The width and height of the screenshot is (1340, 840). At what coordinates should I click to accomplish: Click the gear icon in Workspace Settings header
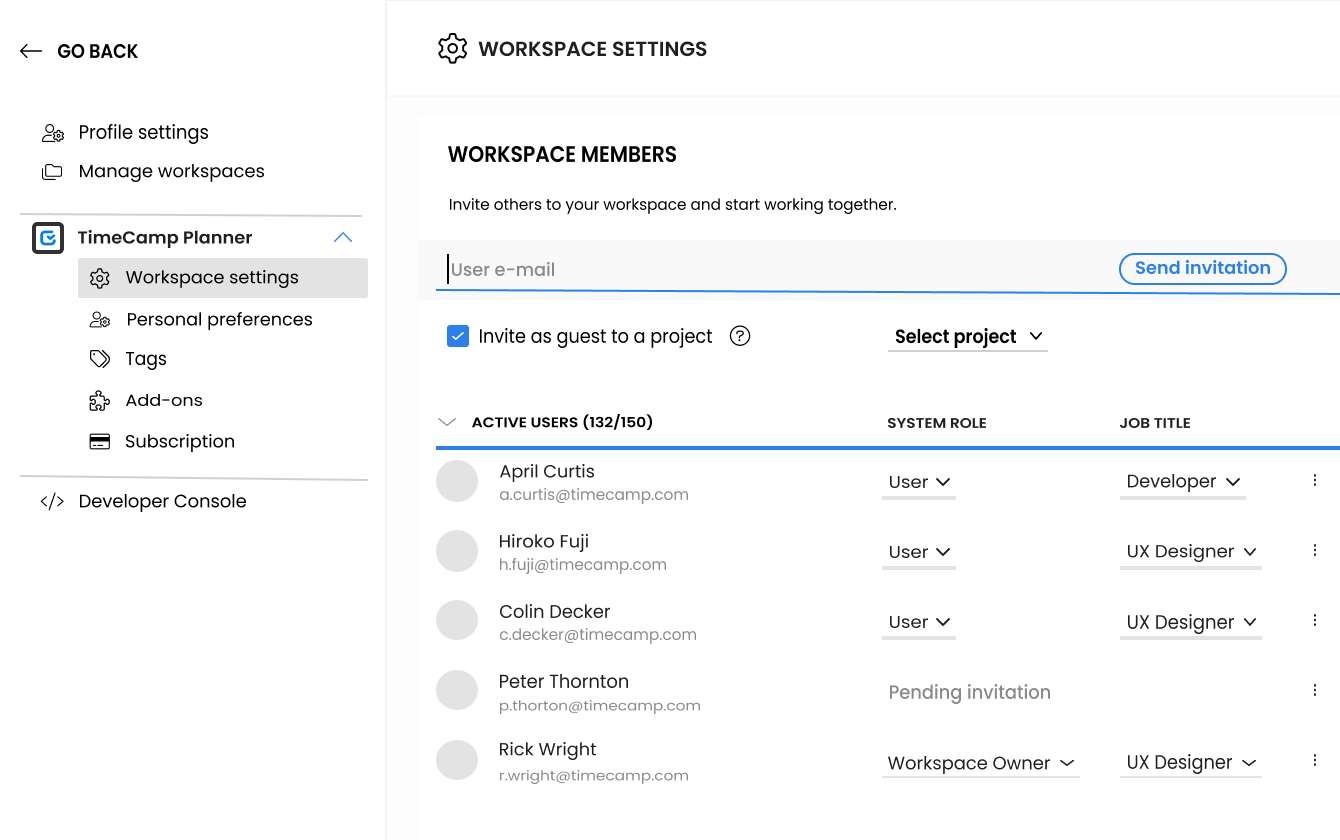453,49
